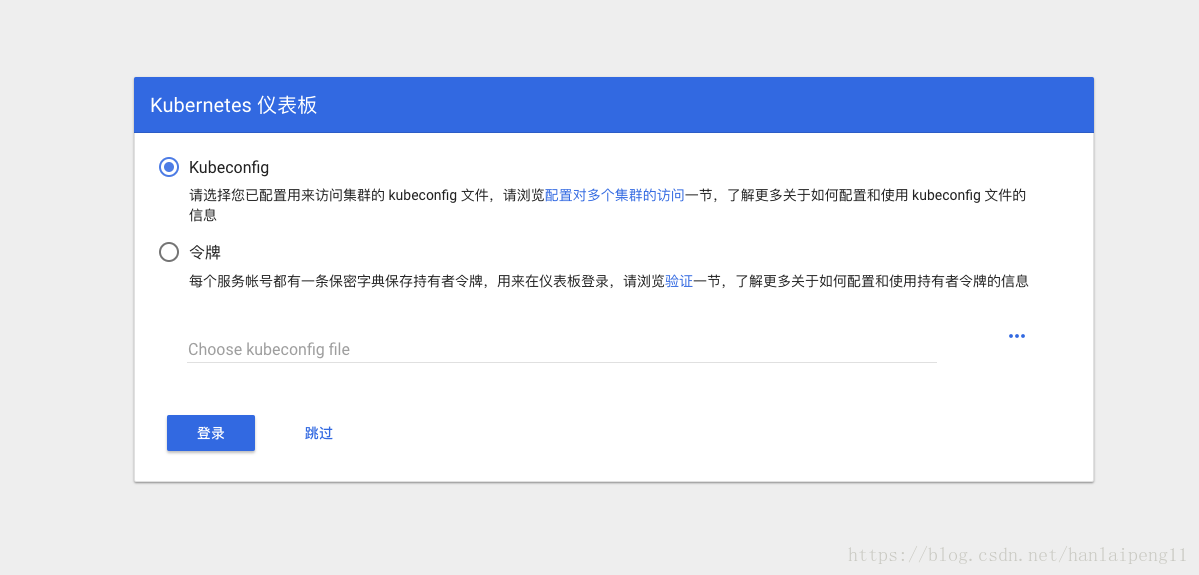Screen dimensions: 1199x575
Task: Click the Kubernetes 仪表板 header title
Action: point(233,105)
